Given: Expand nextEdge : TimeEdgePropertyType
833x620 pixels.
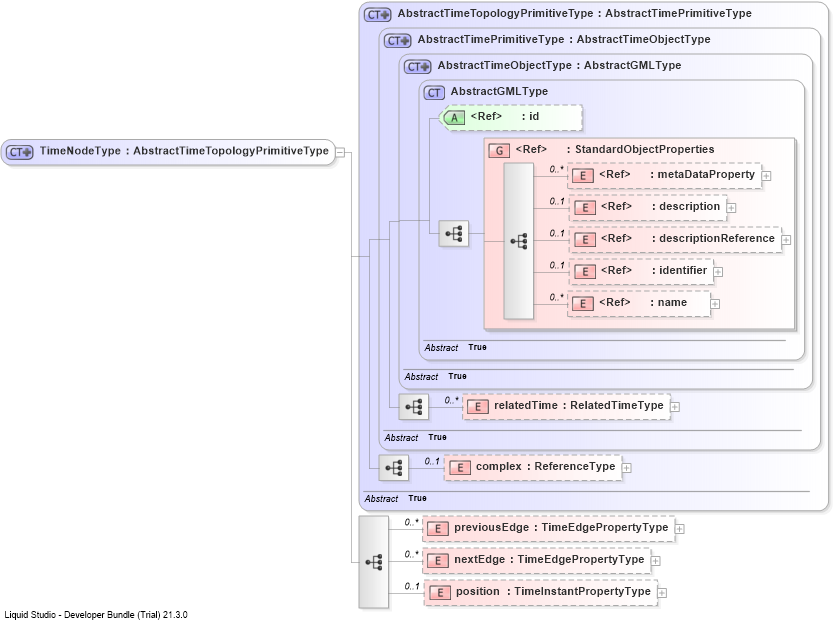Looking at the screenshot, I should point(656,561).
